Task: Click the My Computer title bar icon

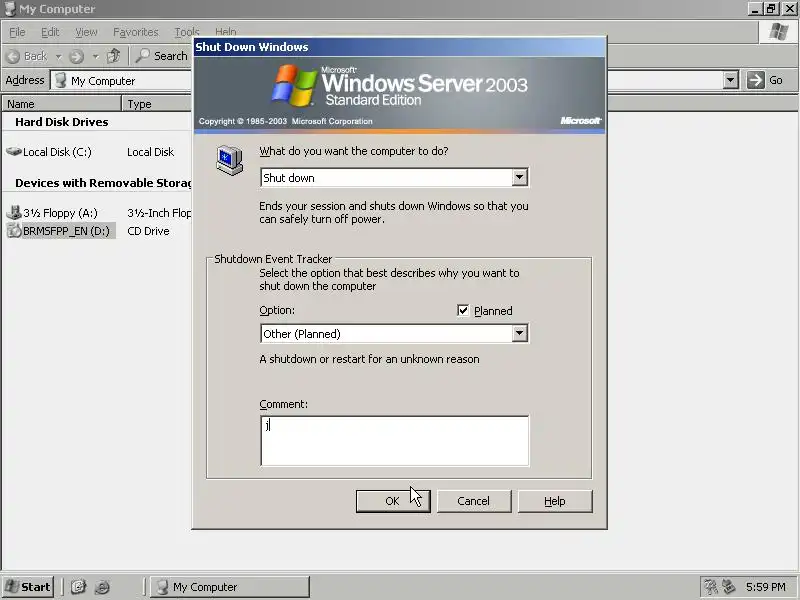Action: pyautogui.click(x=10, y=9)
